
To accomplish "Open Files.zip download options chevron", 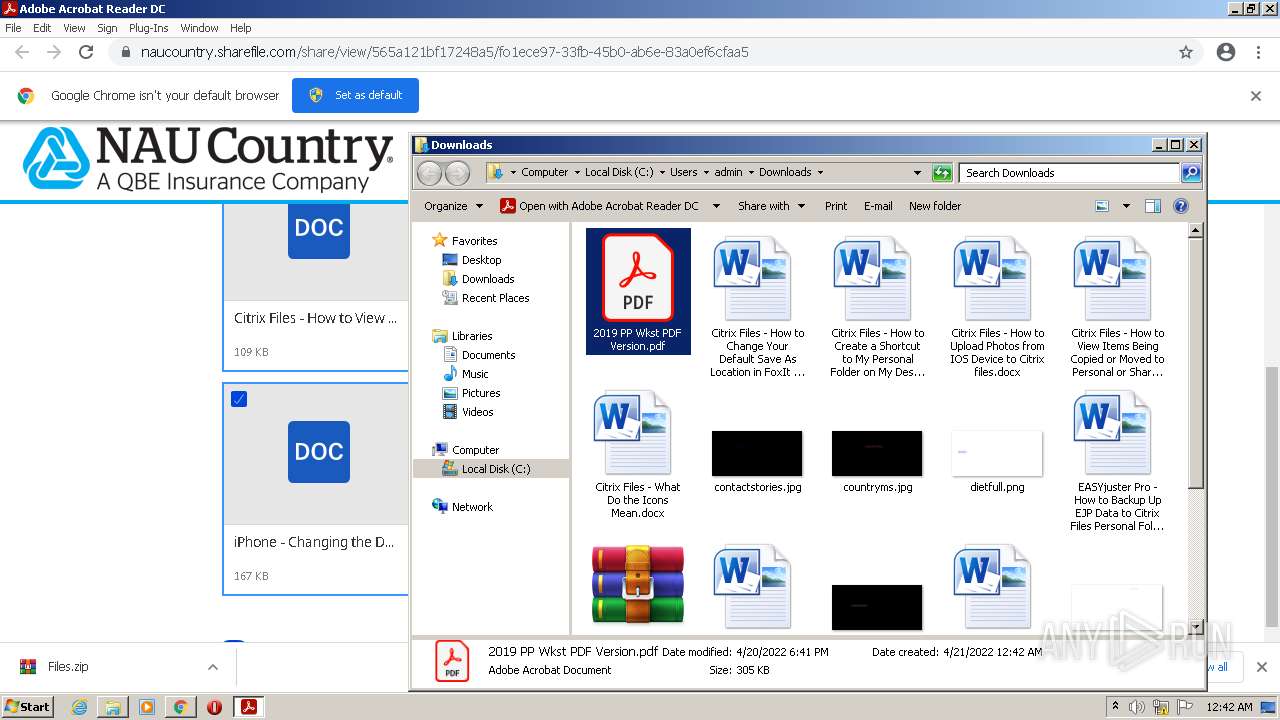I will pos(212,667).
